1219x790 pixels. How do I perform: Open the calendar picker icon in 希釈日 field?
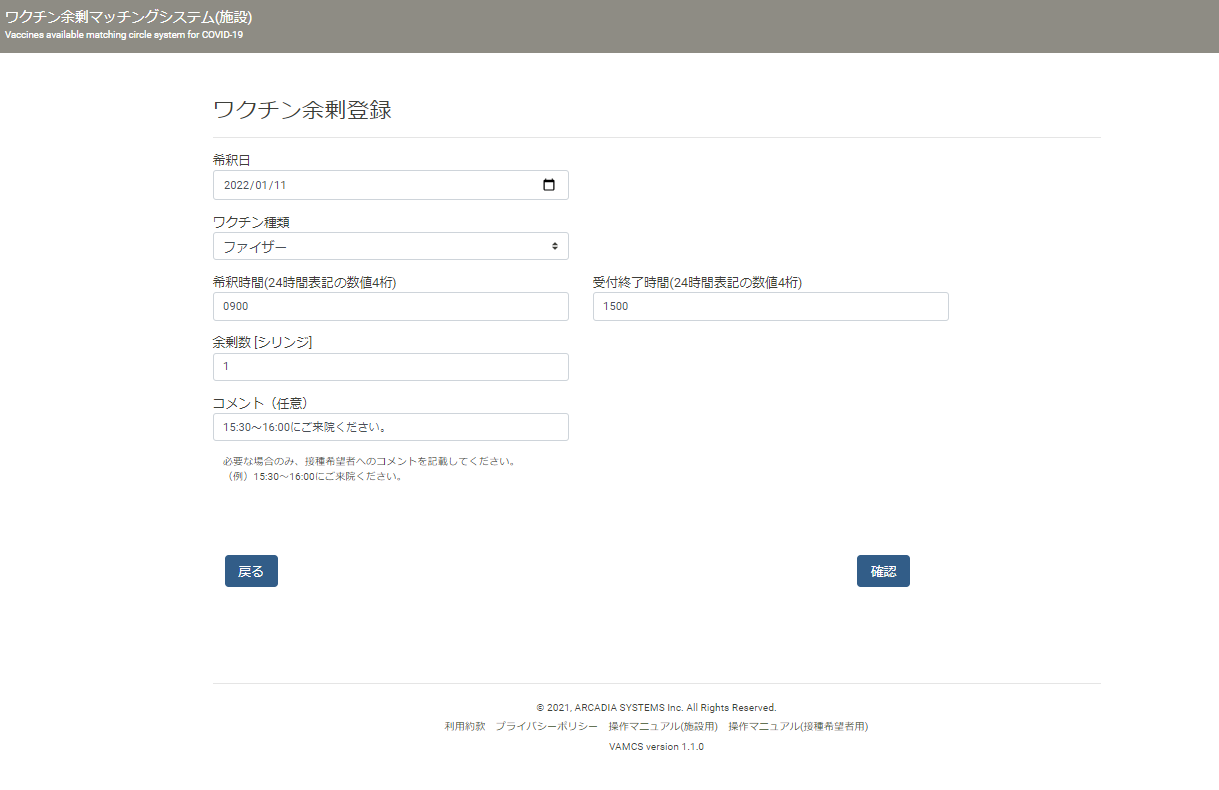coord(548,185)
